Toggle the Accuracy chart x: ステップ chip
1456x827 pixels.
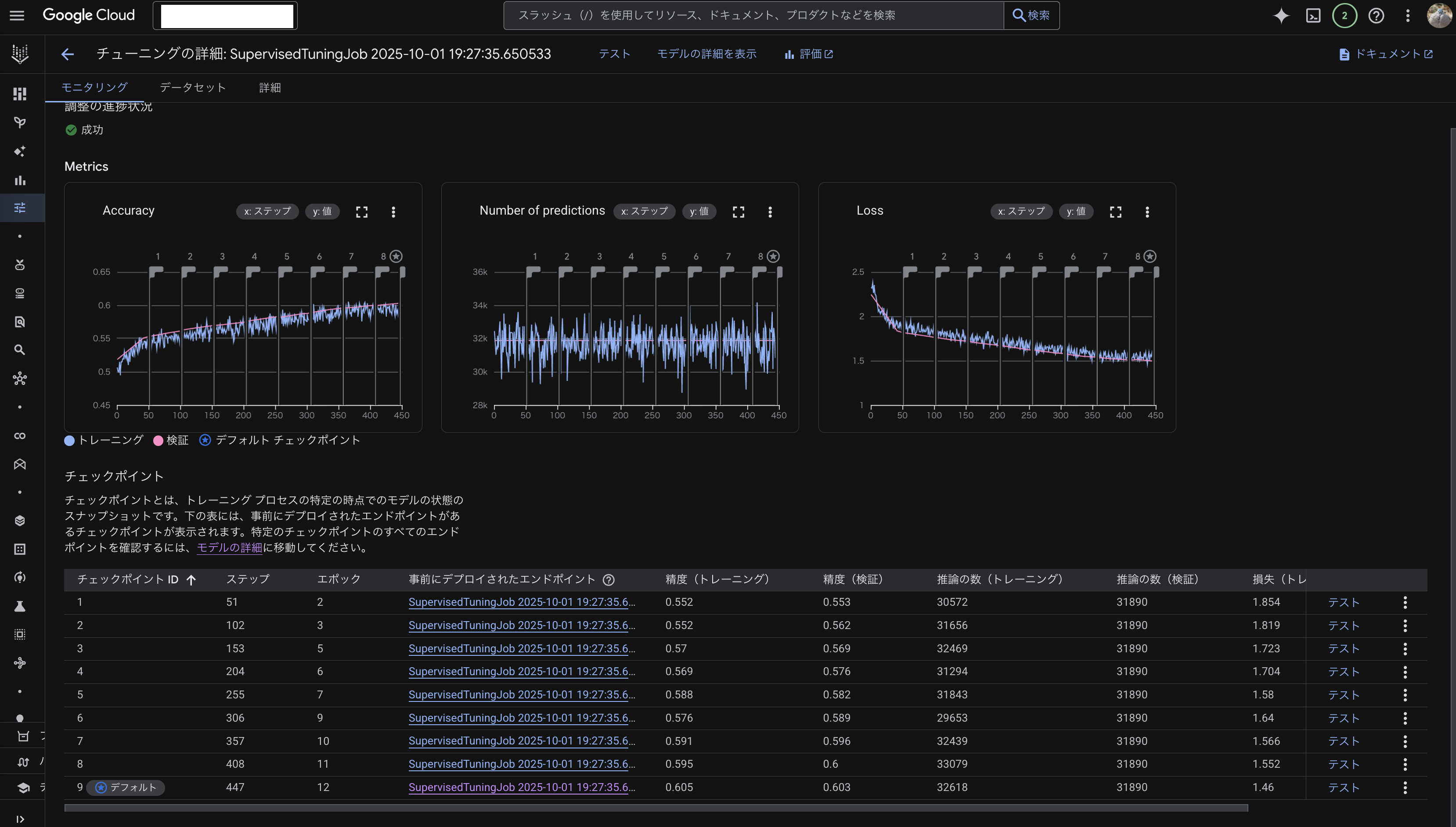click(267, 211)
